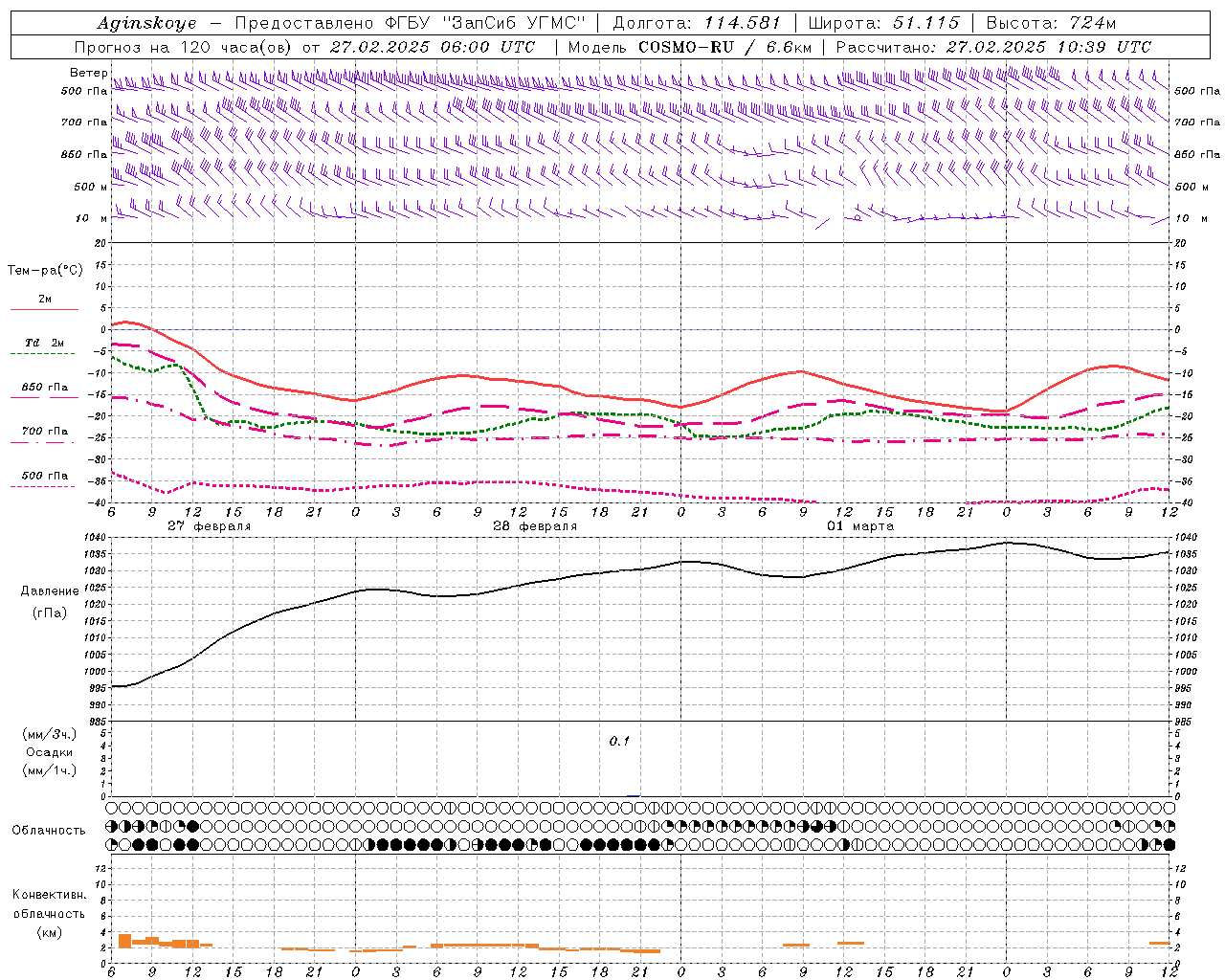Click the (км) unit label

click(x=50, y=932)
